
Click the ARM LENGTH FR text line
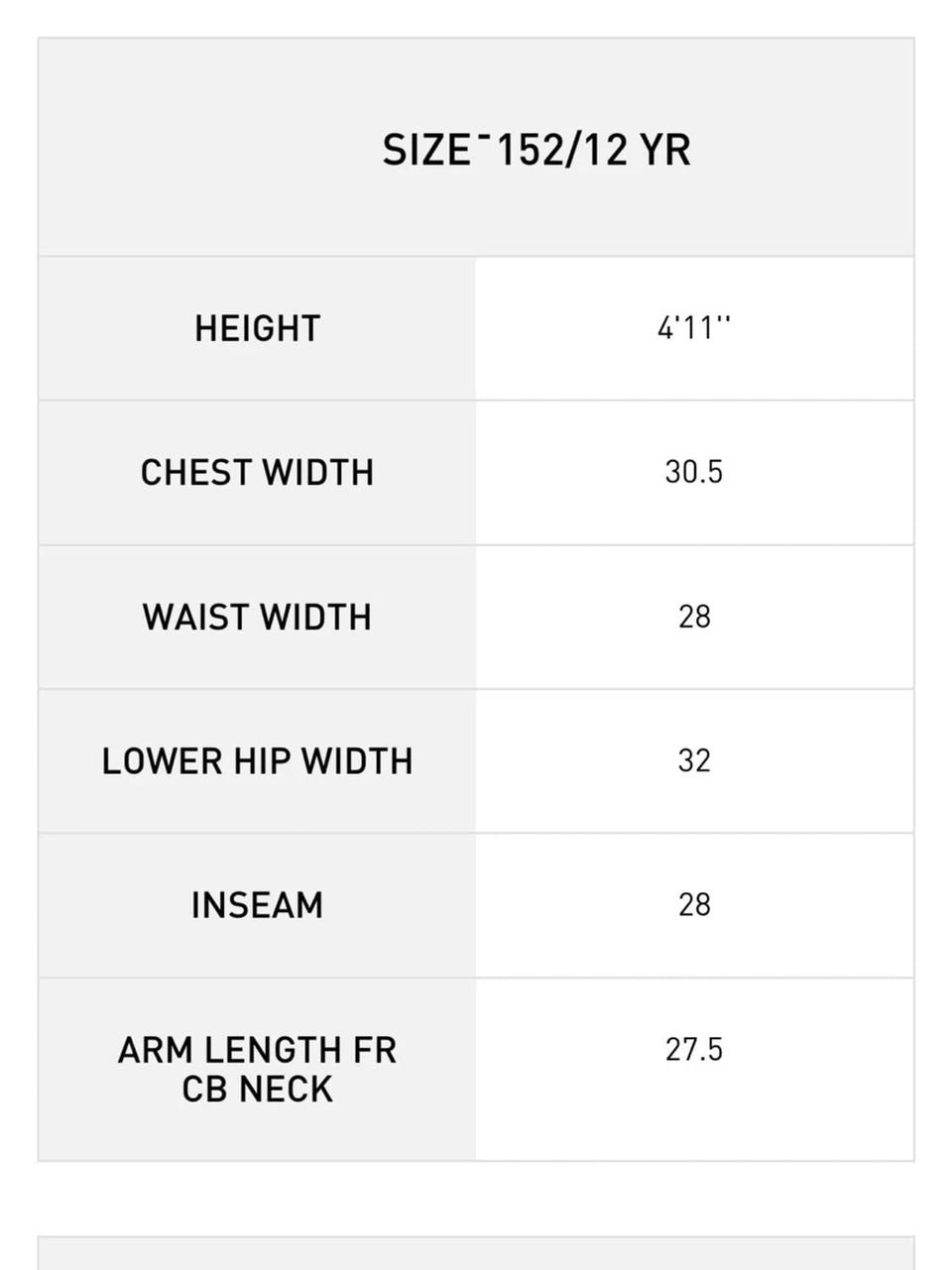257,1050
